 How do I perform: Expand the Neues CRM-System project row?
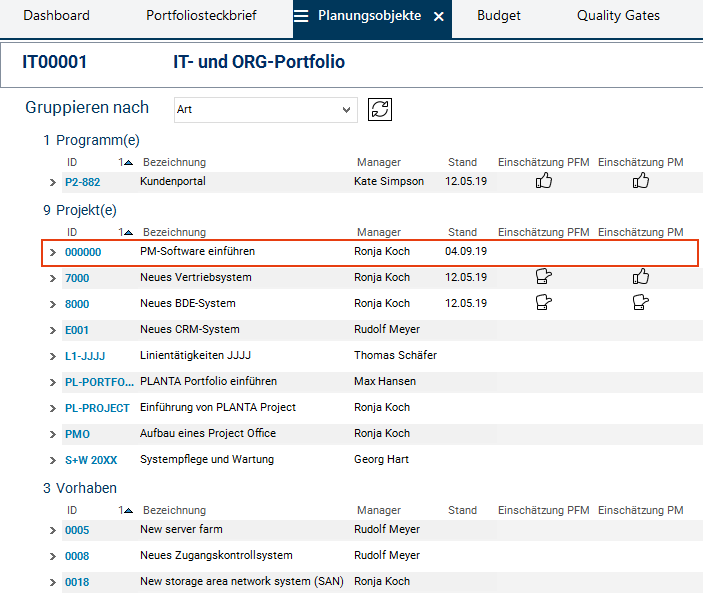pyautogui.click(x=53, y=330)
